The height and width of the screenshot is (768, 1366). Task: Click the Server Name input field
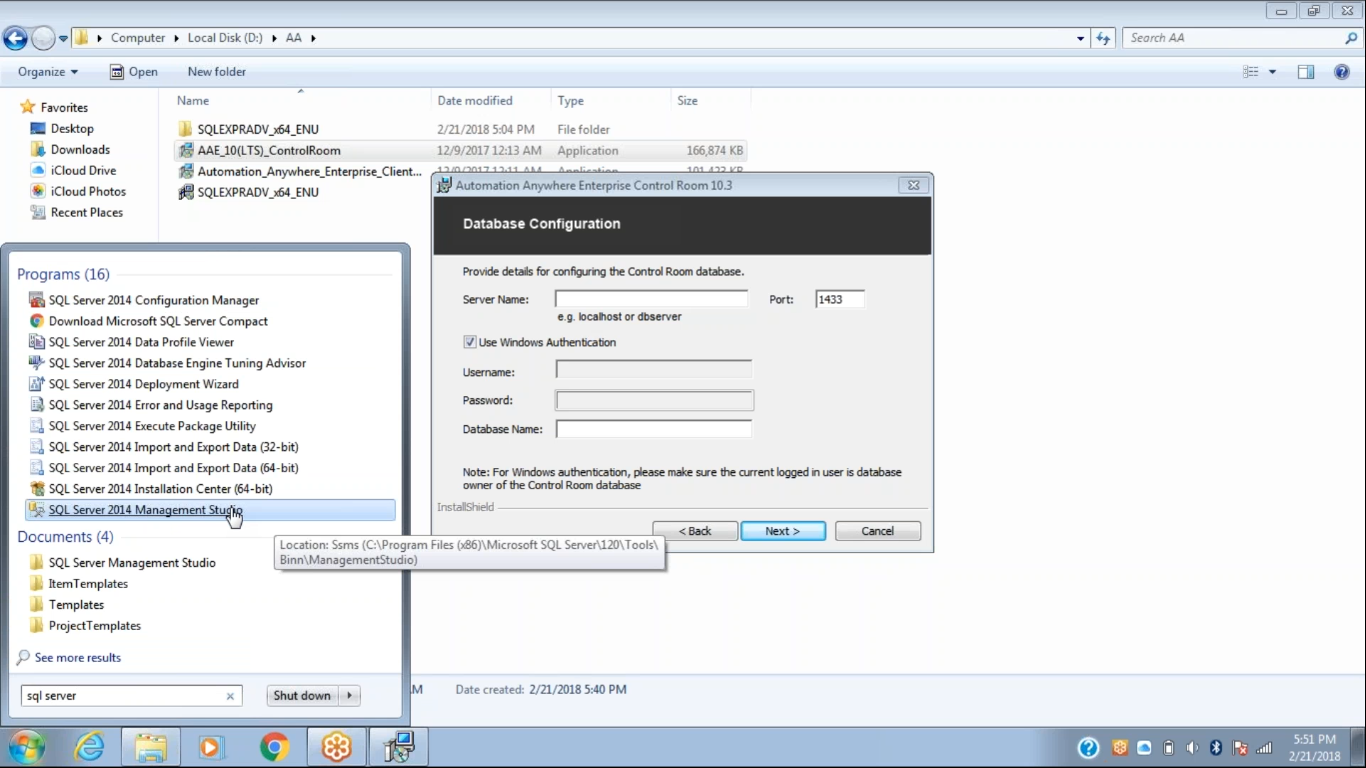(651, 299)
